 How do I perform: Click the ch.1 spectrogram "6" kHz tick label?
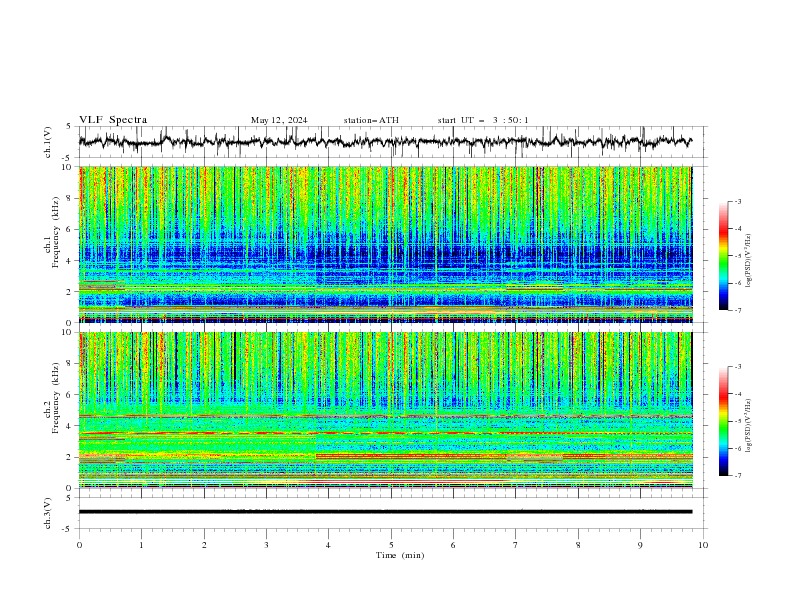coord(69,229)
